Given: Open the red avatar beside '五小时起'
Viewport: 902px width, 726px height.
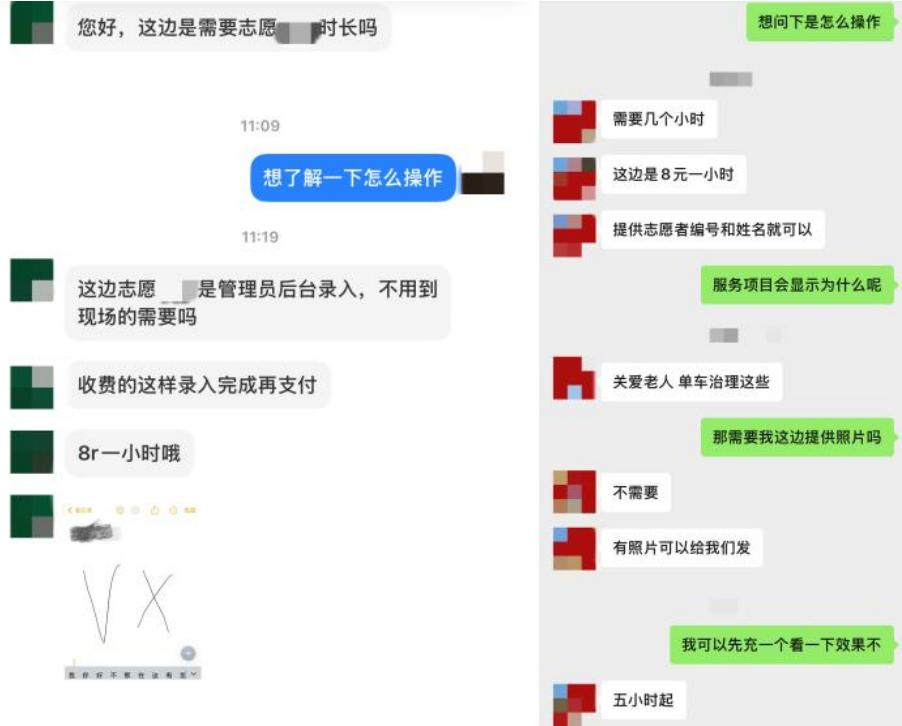Looking at the screenshot, I should (574, 704).
